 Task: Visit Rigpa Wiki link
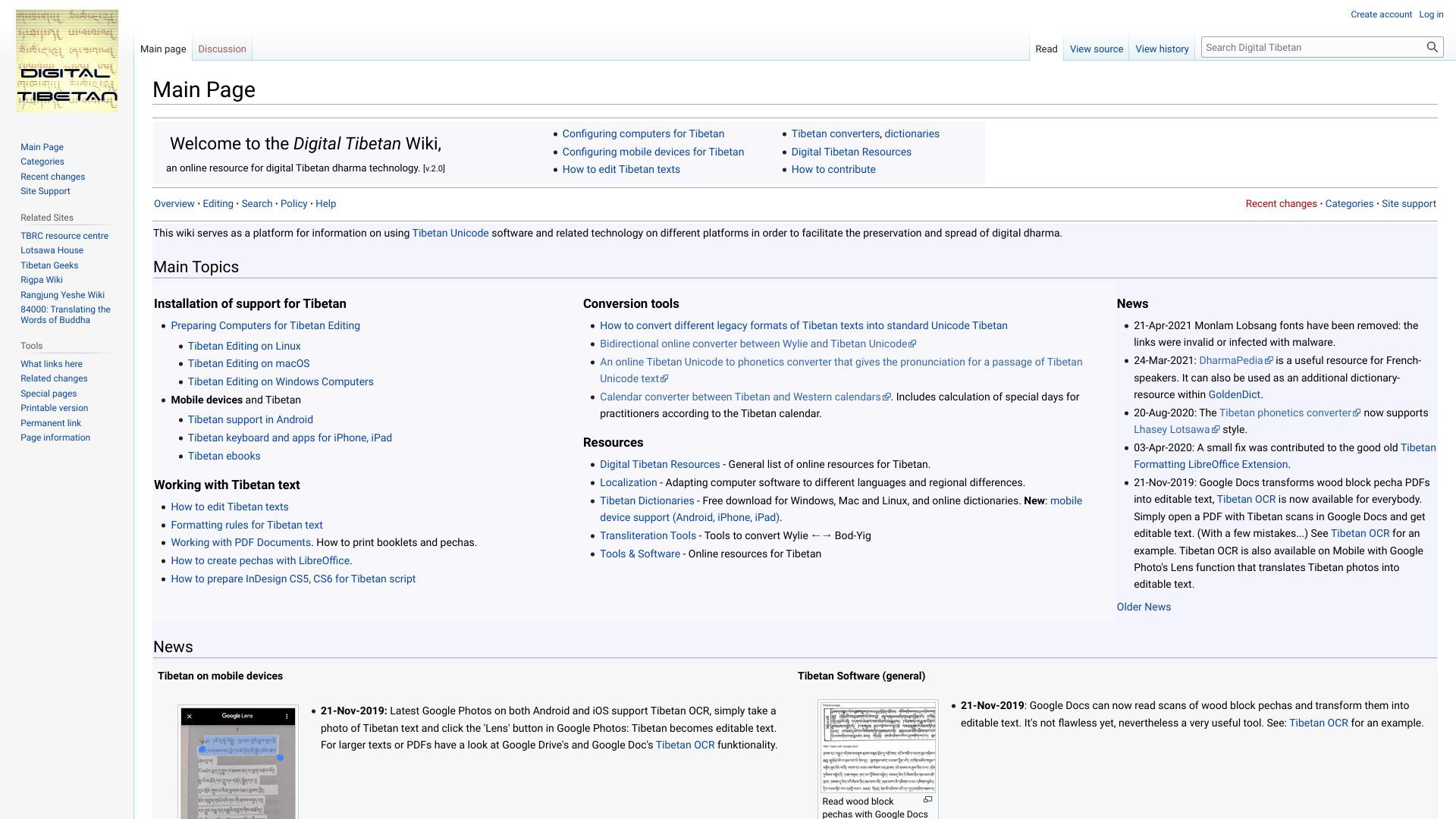[42, 280]
